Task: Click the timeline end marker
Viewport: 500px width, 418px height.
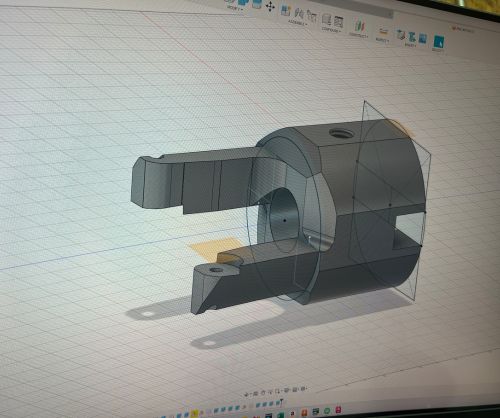Action: pos(281,401)
